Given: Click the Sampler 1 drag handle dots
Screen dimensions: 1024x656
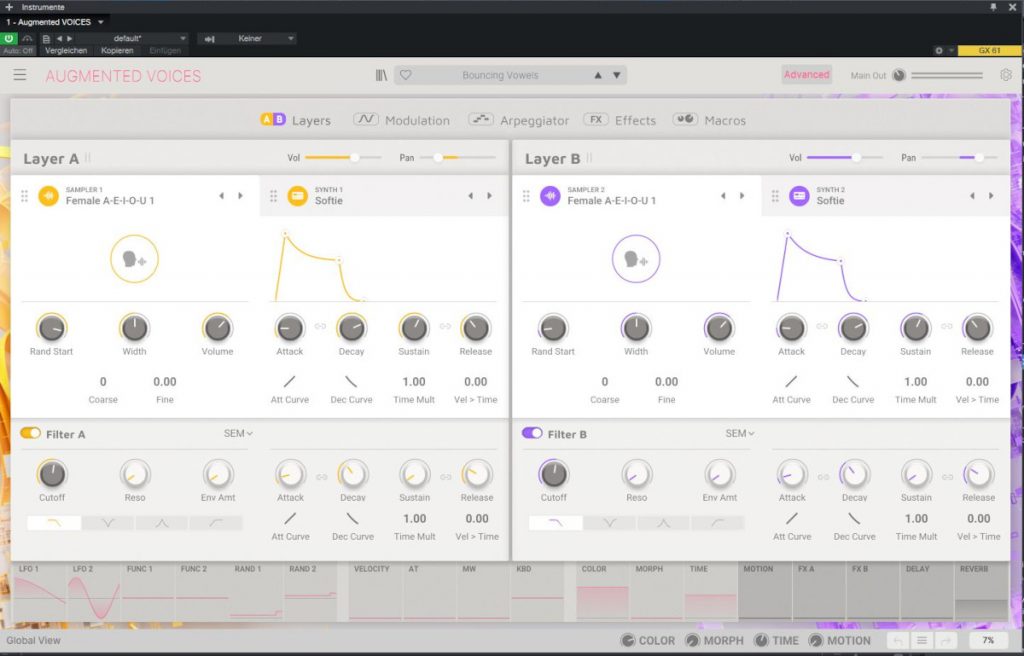Looking at the screenshot, I should pos(24,196).
